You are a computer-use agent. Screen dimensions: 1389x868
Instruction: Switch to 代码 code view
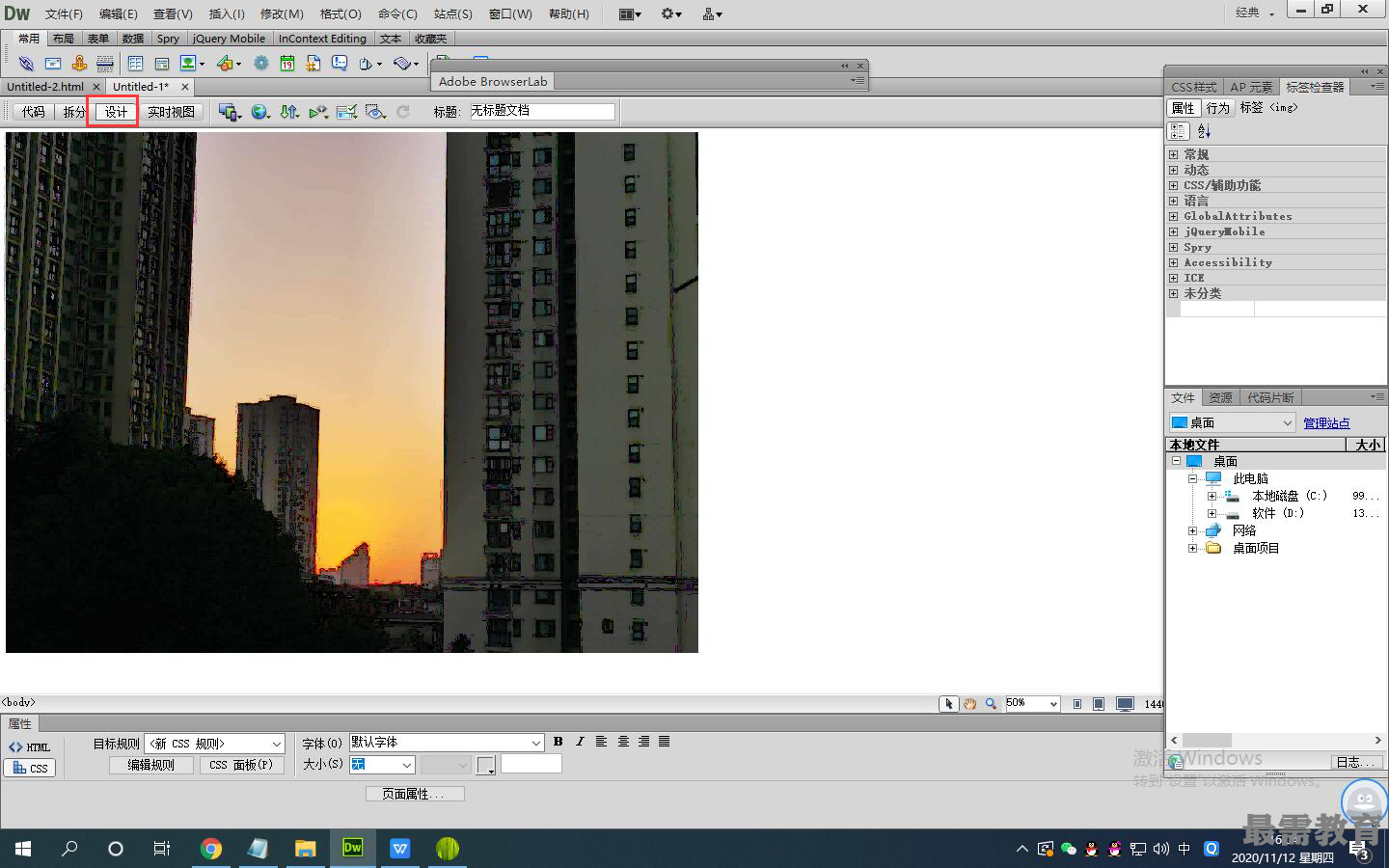tap(33, 112)
